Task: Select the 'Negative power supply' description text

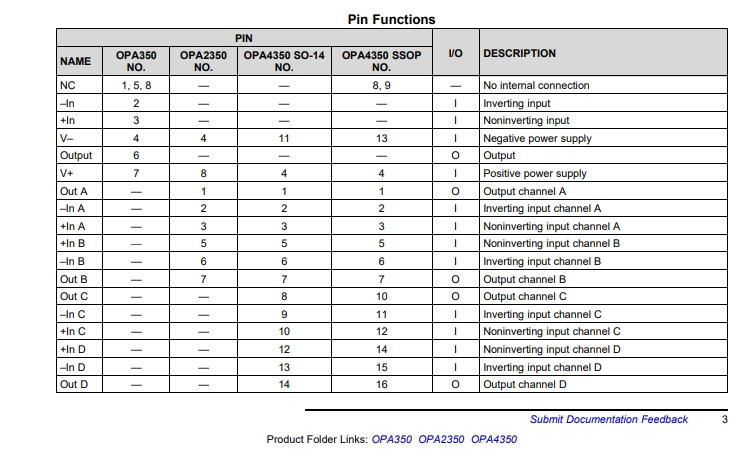Action: (537, 138)
